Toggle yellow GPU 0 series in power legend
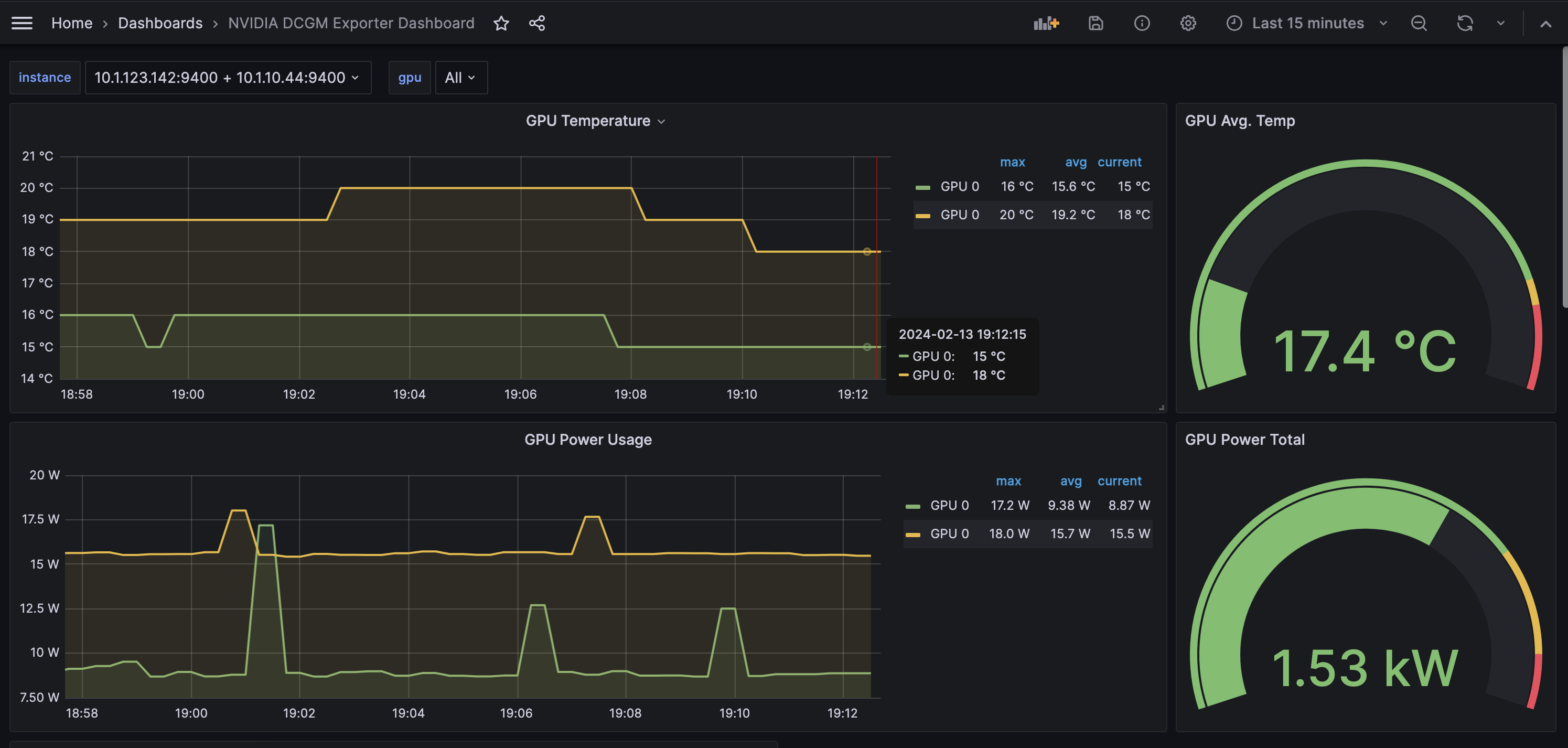The width and height of the screenshot is (1568, 748). coord(949,534)
